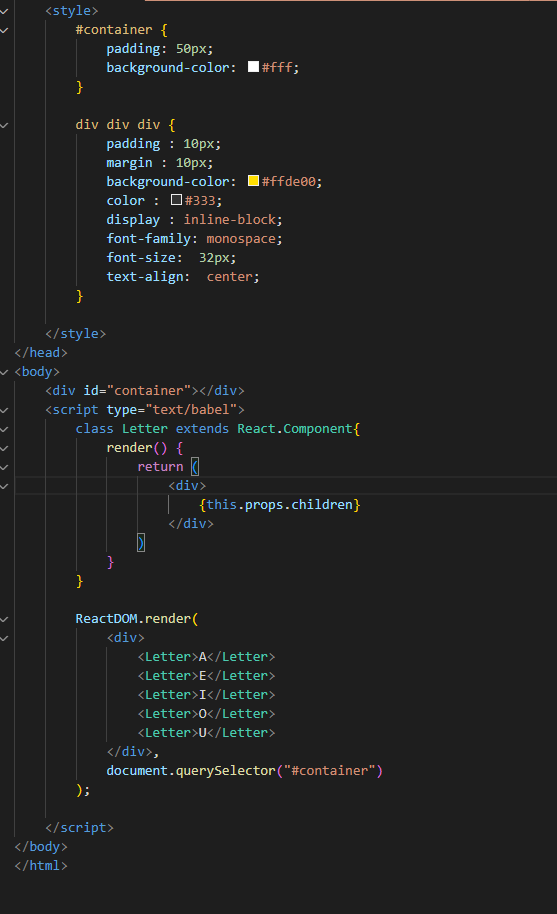The height and width of the screenshot is (914, 557).
Task: Open the white #fff color swatch
Action: 253,66
